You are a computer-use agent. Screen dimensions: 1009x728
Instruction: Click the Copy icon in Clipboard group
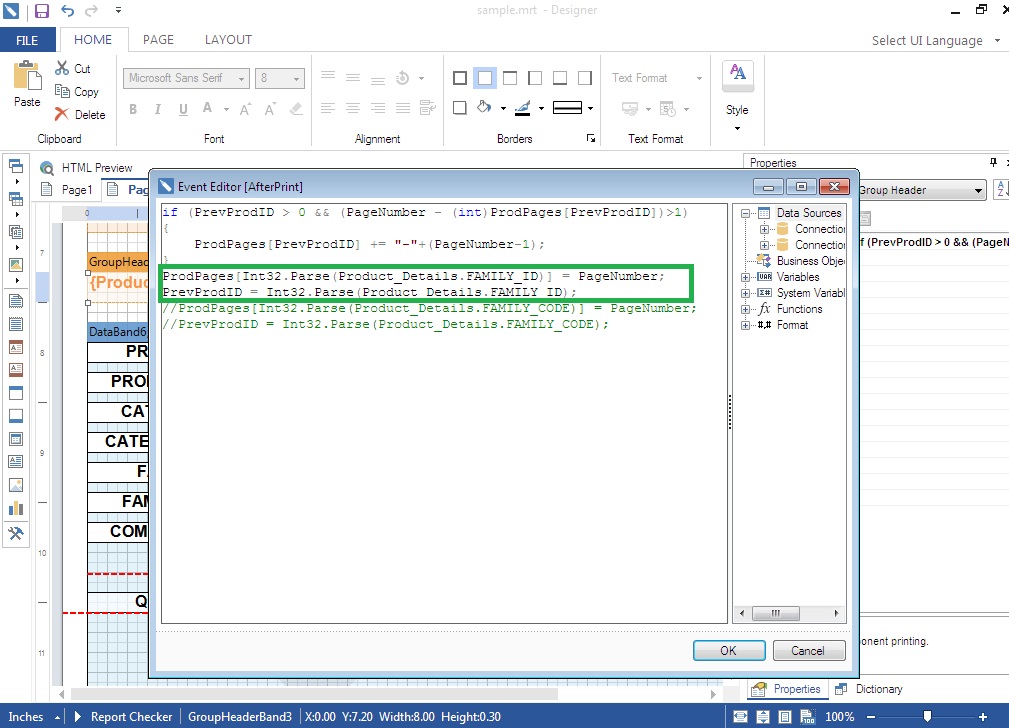62,91
